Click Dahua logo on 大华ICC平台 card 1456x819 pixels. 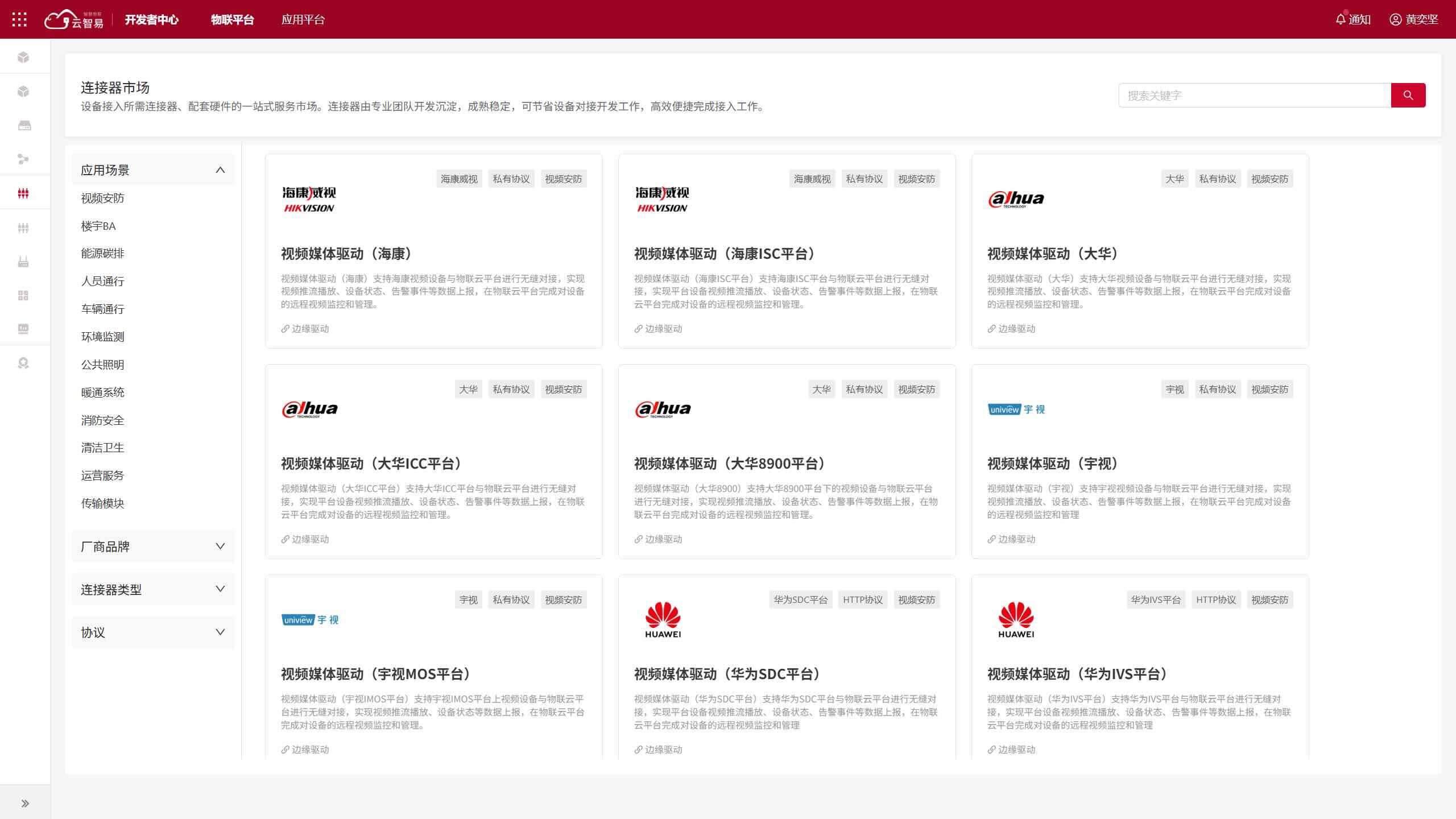pyautogui.click(x=310, y=409)
